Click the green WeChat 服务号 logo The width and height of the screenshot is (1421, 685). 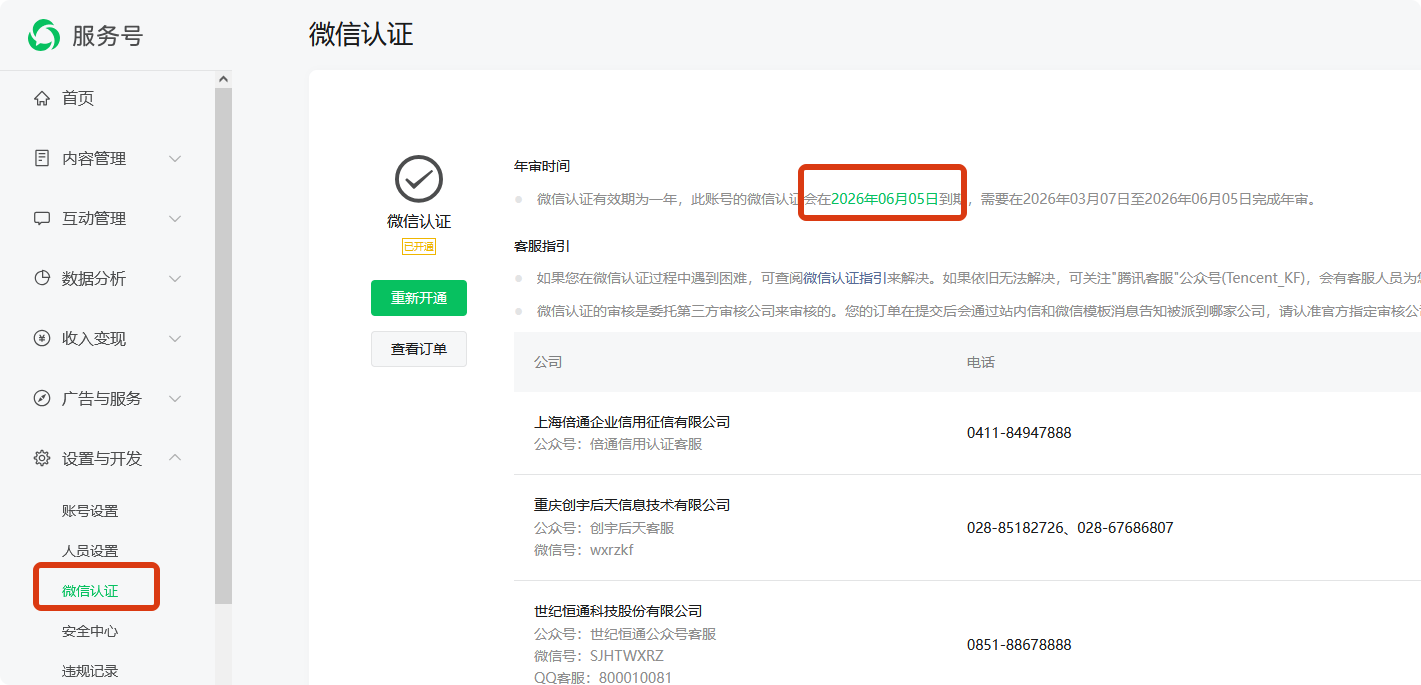pos(44,35)
